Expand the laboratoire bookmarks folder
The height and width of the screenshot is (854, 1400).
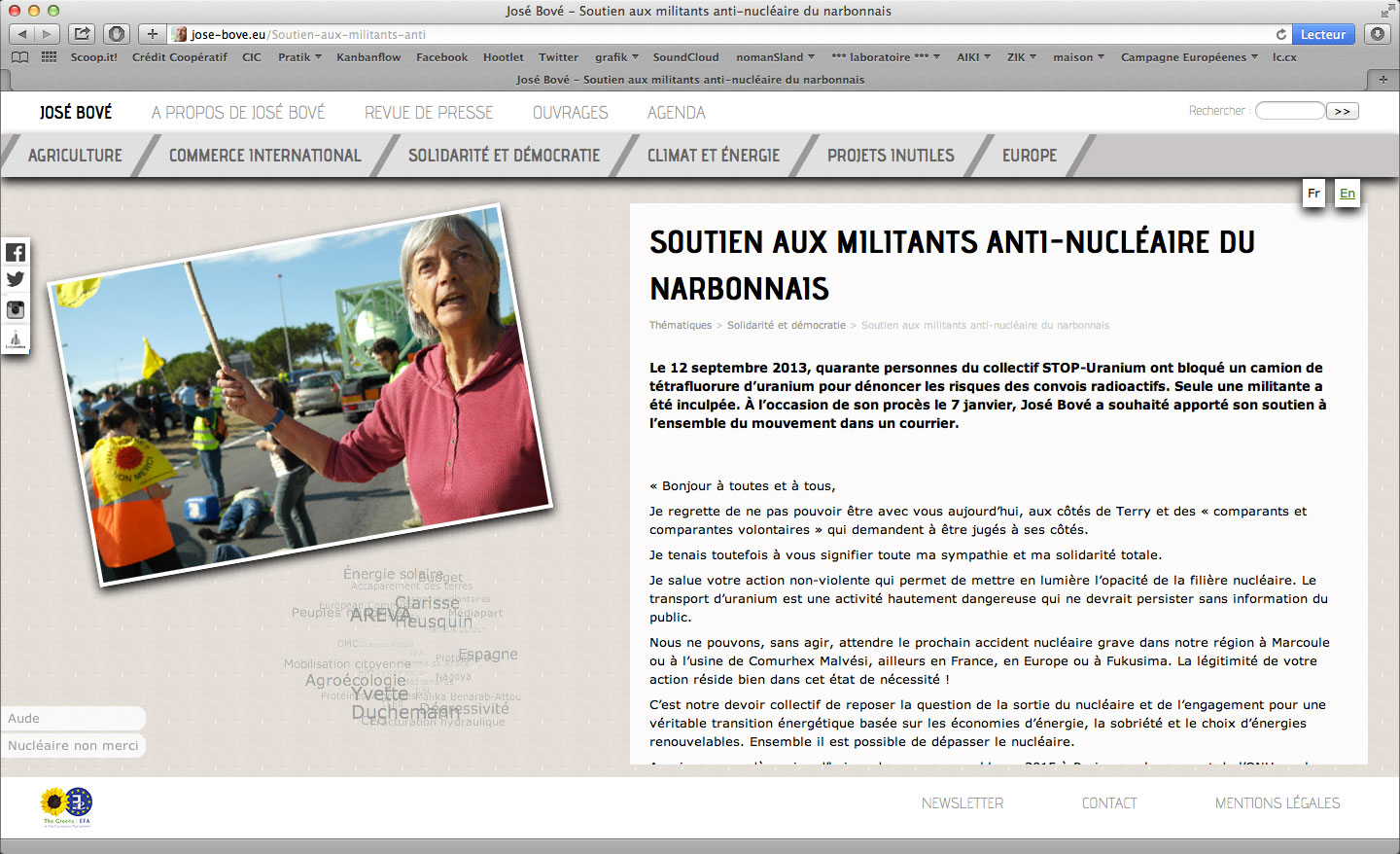point(885,57)
